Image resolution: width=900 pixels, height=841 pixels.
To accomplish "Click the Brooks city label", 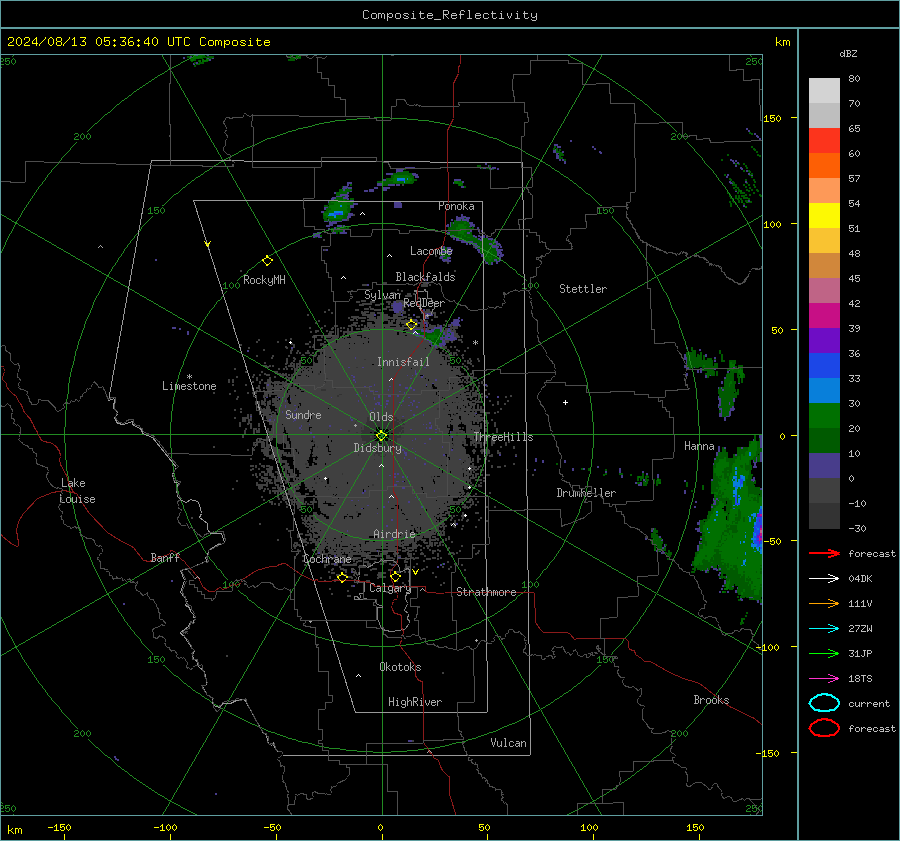I will (x=711, y=700).
